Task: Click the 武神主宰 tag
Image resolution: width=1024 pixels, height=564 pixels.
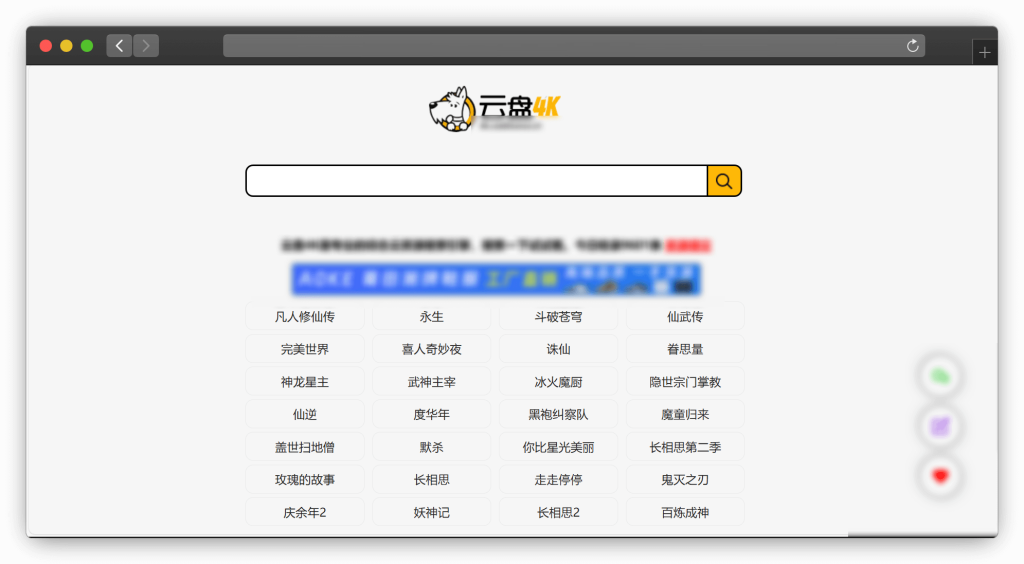Action: point(432,382)
